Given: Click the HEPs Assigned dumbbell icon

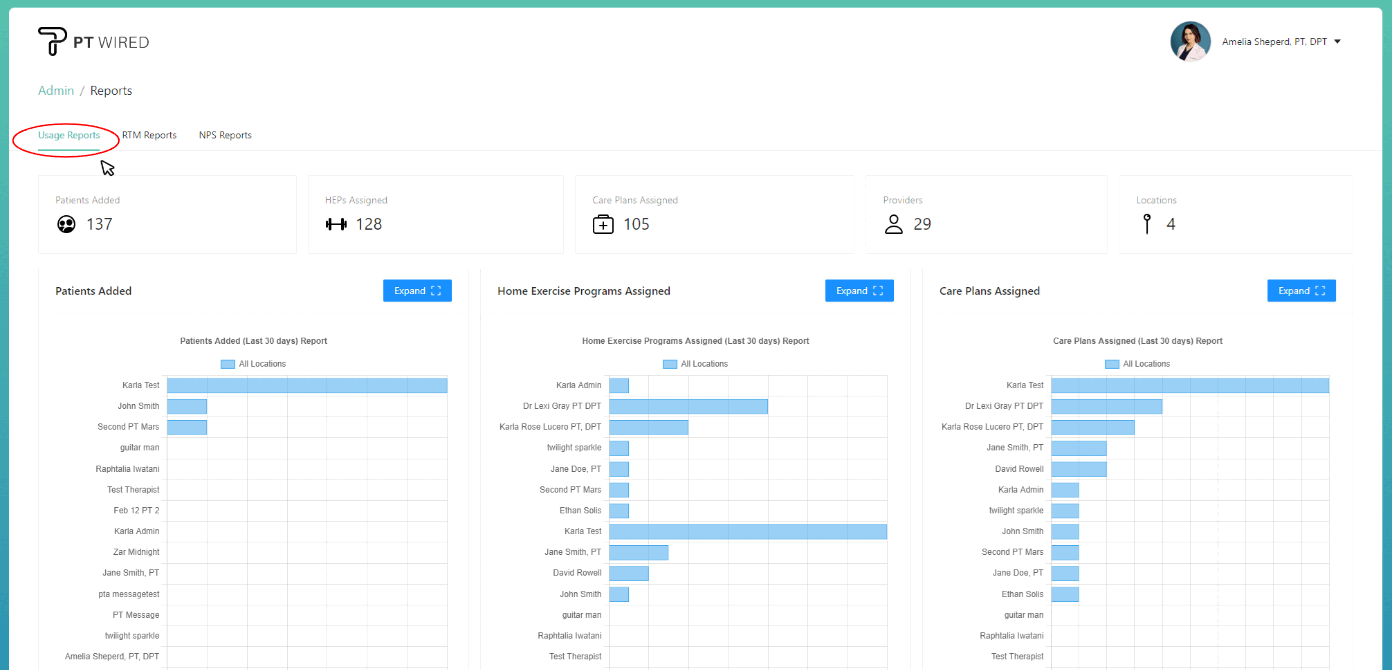Looking at the screenshot, I should coord(336,224).
